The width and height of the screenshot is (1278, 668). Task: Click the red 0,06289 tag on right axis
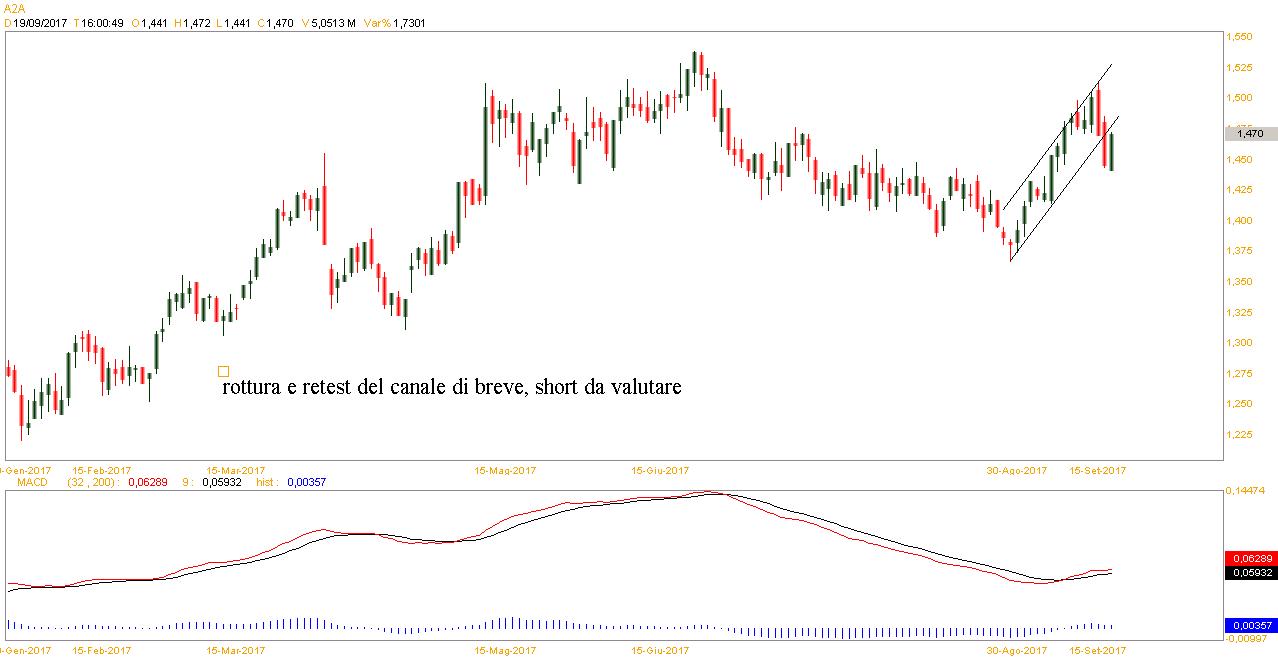point(1250,558)
